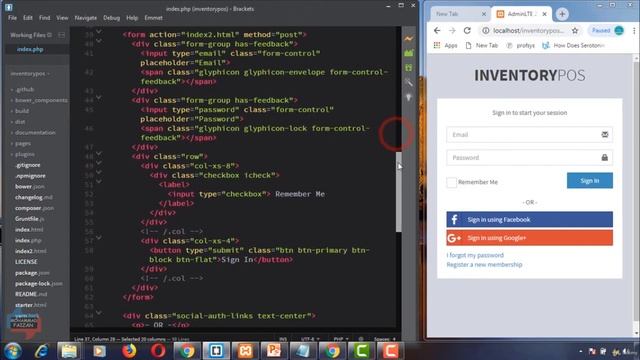Screen dimensions: 640x360
Task: View site information icon in address bar
Action: (485, 31)
